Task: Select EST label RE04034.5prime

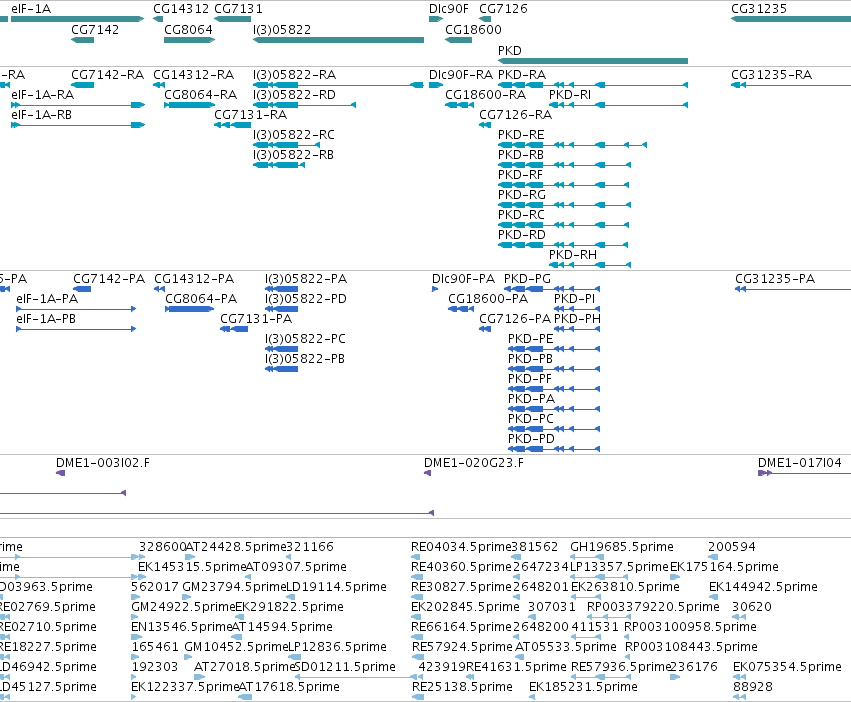Action: coord(461,547)
